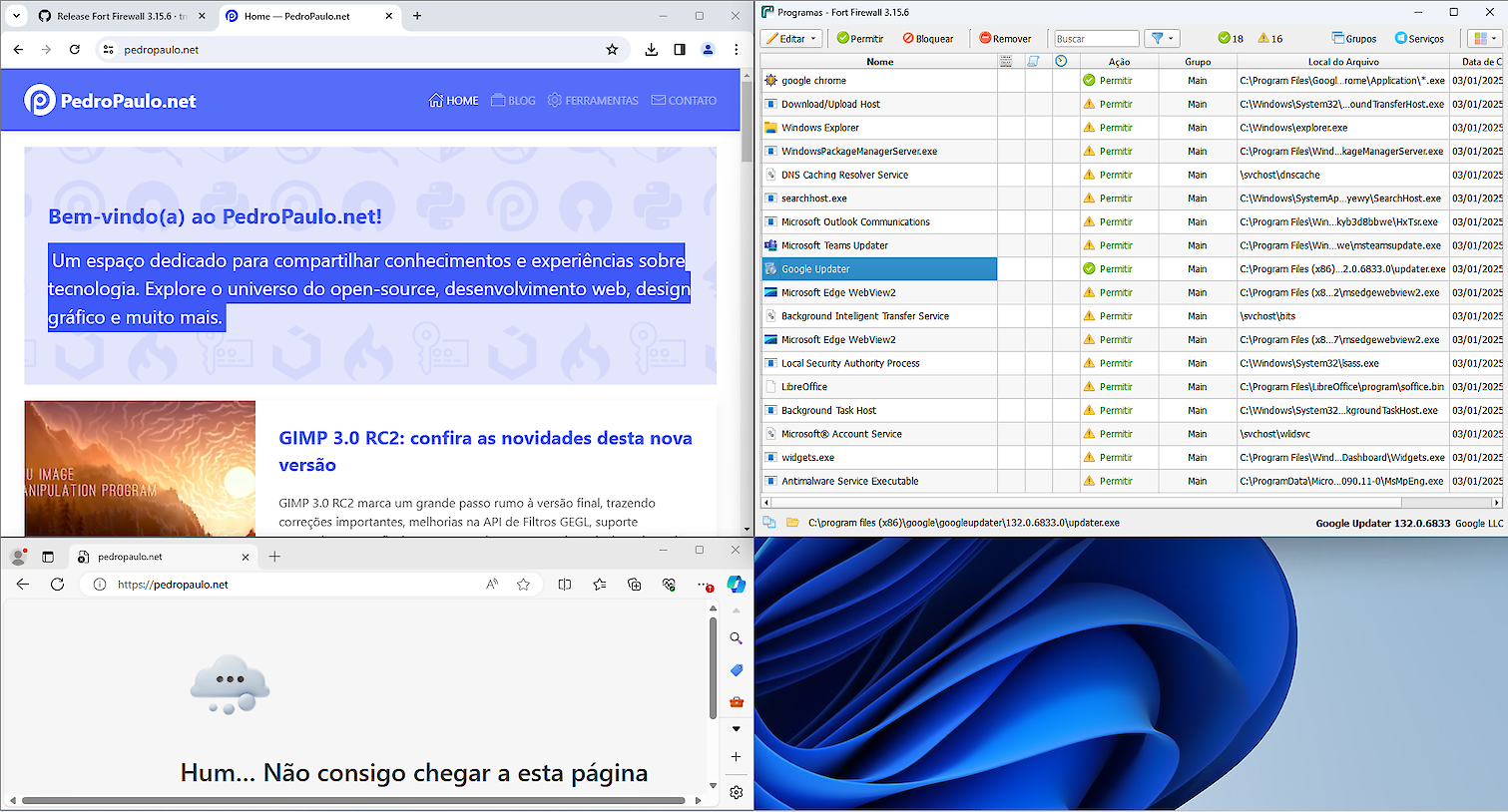1508x812 pixels.
Task: Open the CONTATO menu item
Action: click(684, 101)
